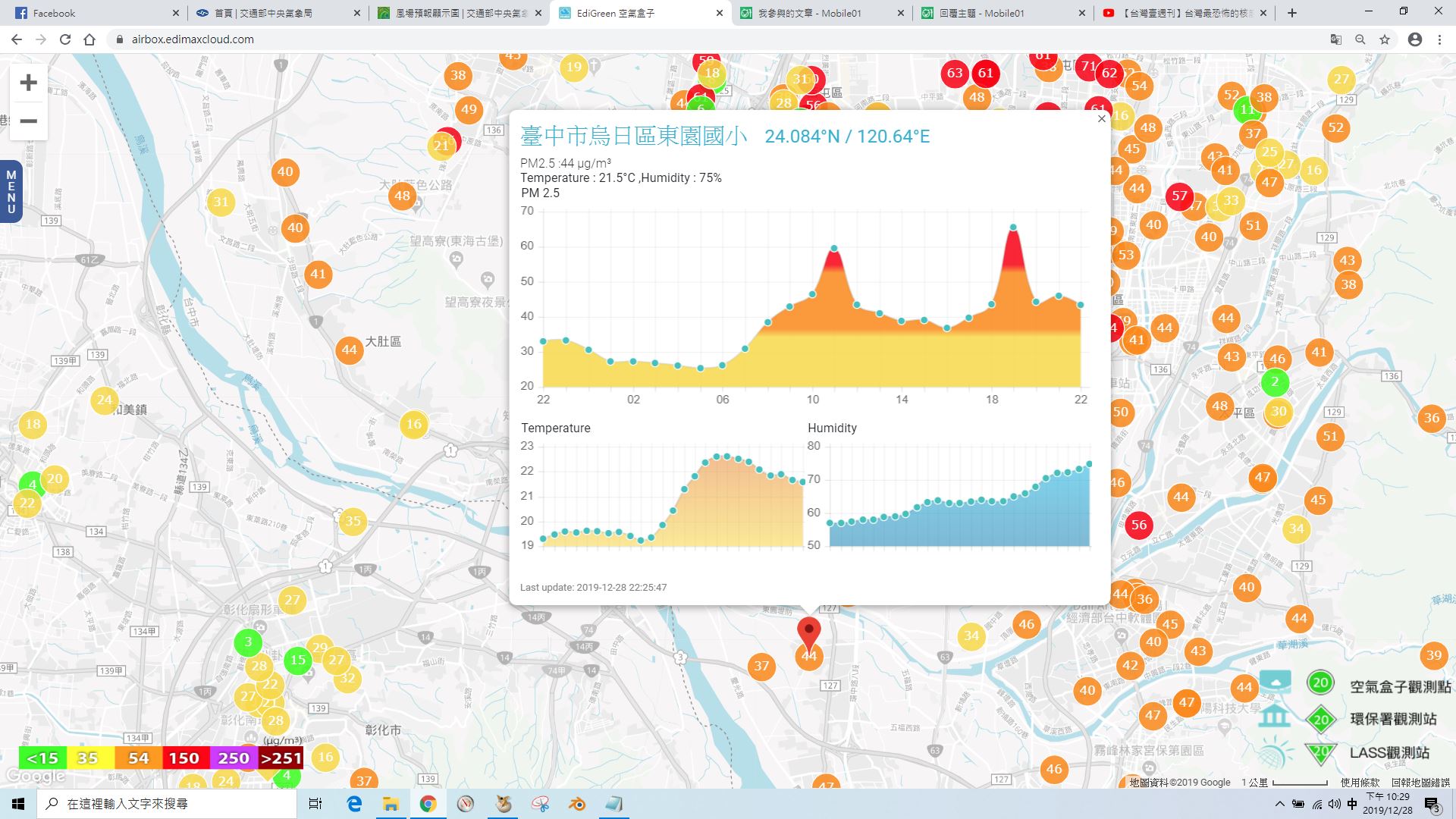Viewport: 1456px width, 819px height.
Task: Click the Windows taskbar search box
Action: click(167, 804)
